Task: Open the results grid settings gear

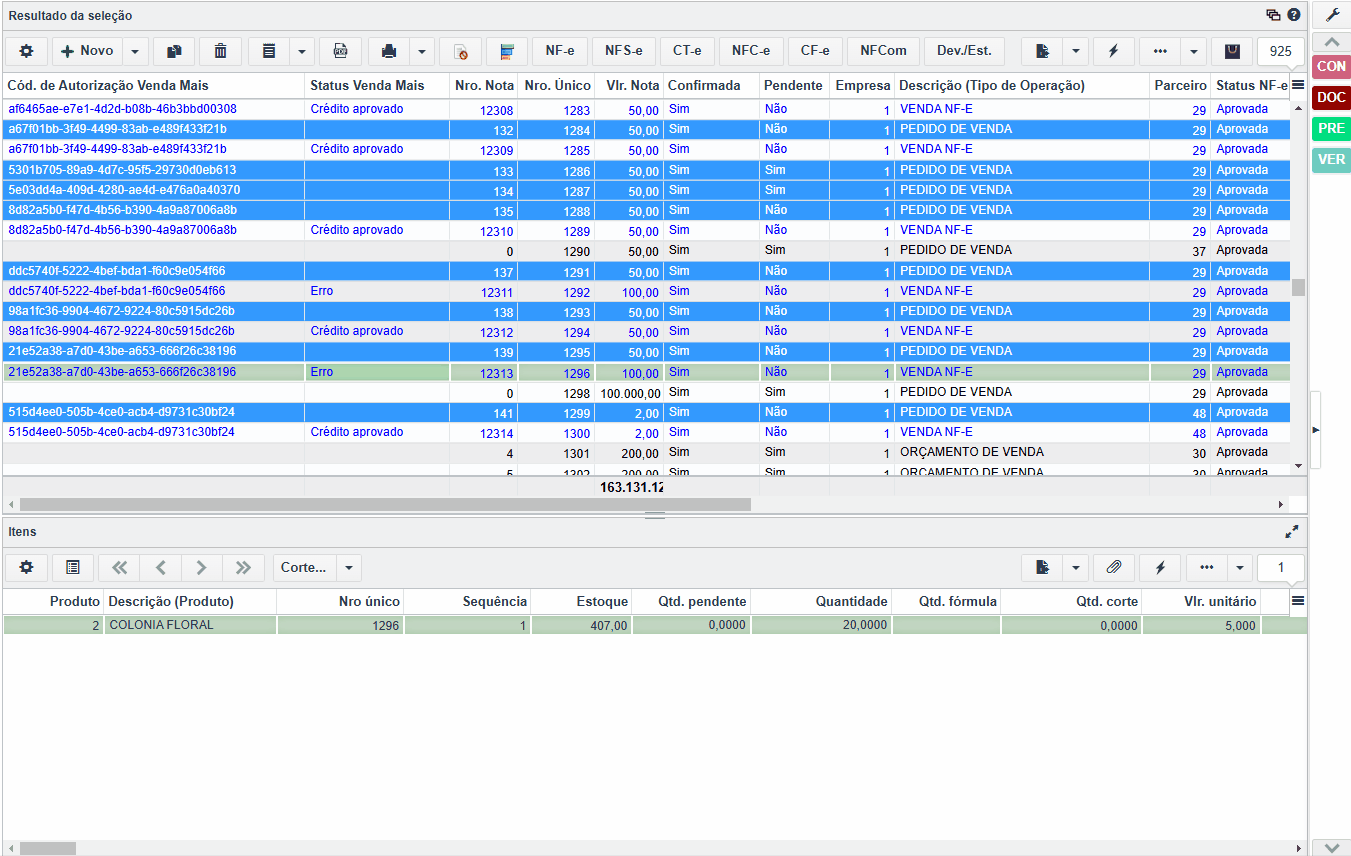Action: coord(26,51)
